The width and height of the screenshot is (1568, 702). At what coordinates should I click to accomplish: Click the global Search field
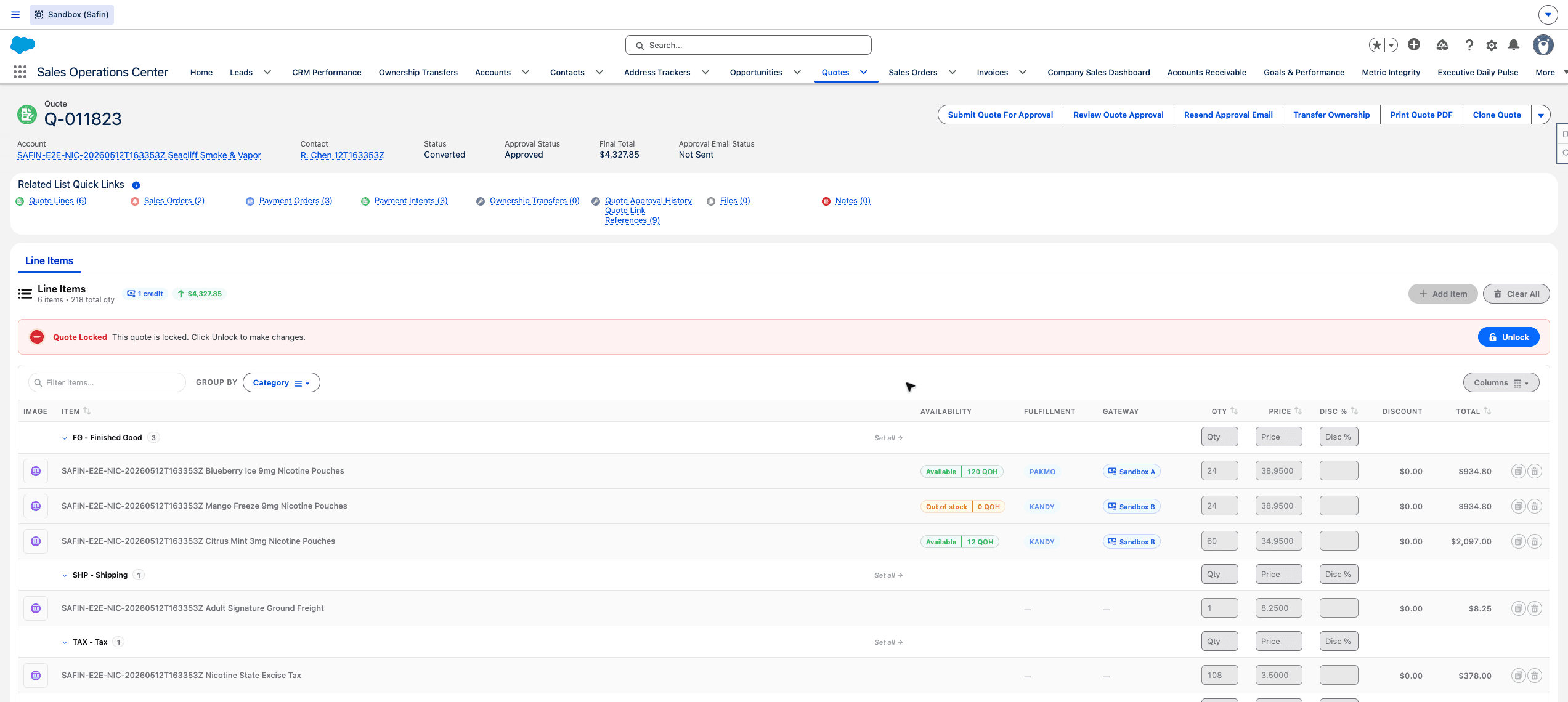tap(749, 45)
